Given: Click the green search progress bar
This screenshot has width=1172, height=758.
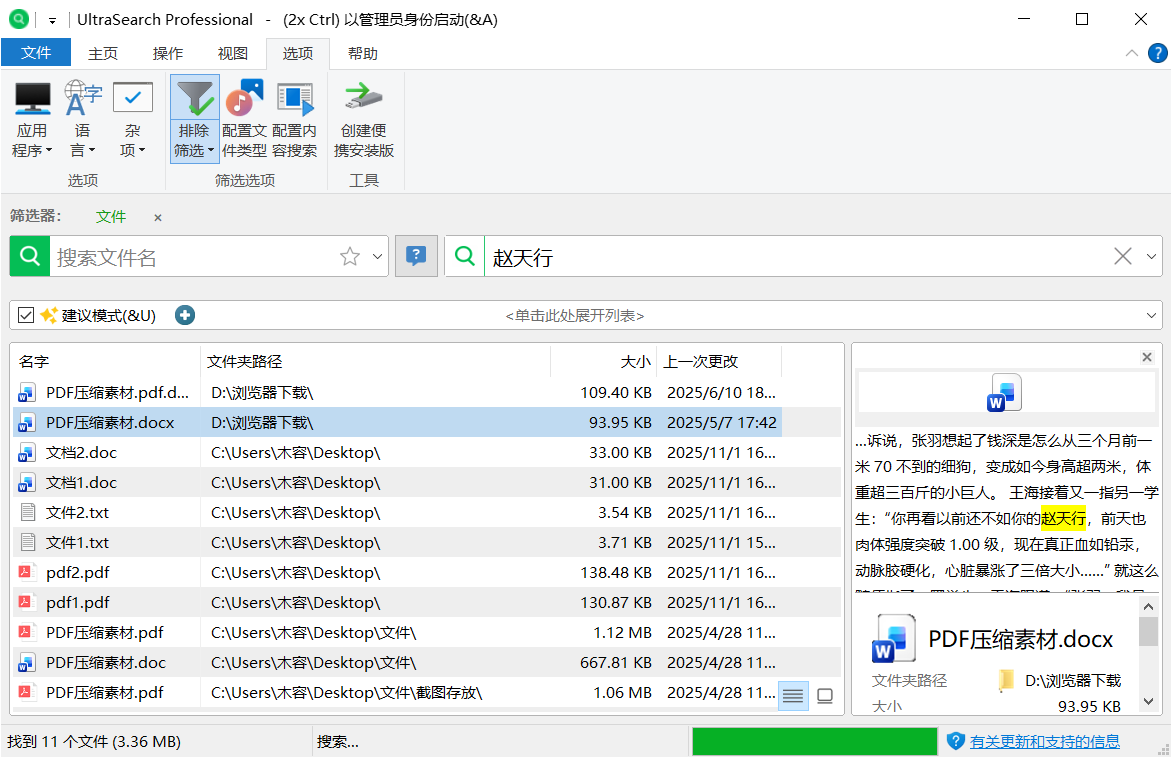Looking at the screenshot, I should point(814,740).
